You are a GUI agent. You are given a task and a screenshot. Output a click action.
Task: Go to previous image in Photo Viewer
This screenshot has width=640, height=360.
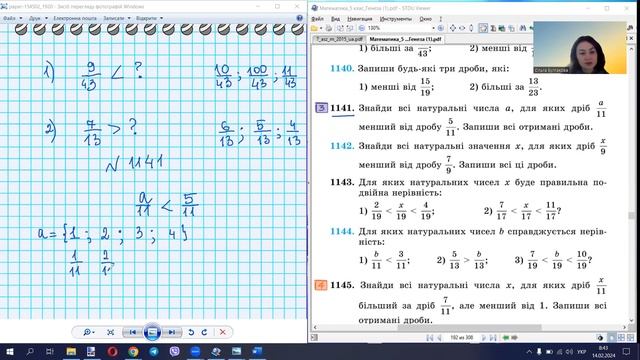[x=133, y=332]
